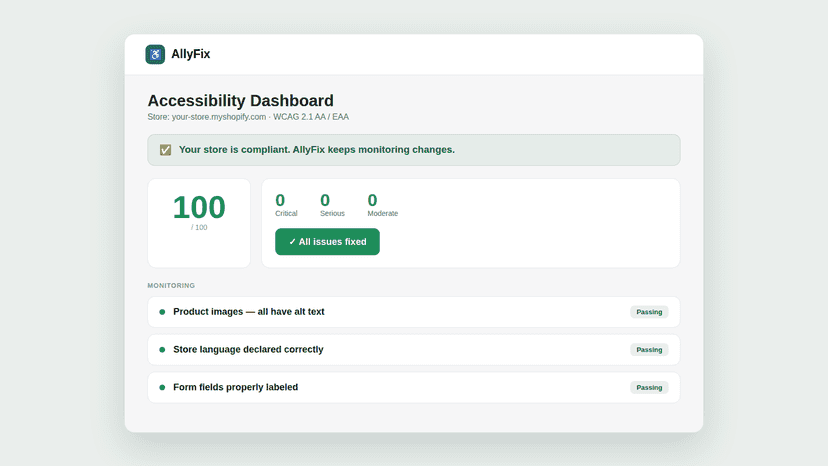Click the AllyFix accessibility logo icon

tap(155, 54)
